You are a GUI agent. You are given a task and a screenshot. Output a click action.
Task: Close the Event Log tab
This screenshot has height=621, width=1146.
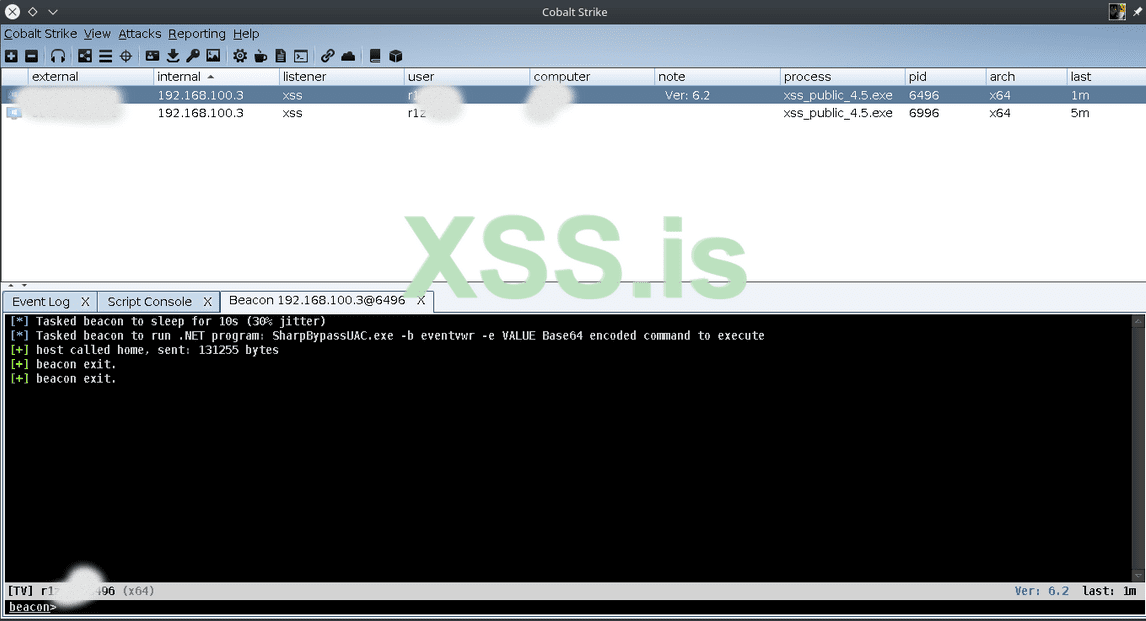tap(86, 302)
